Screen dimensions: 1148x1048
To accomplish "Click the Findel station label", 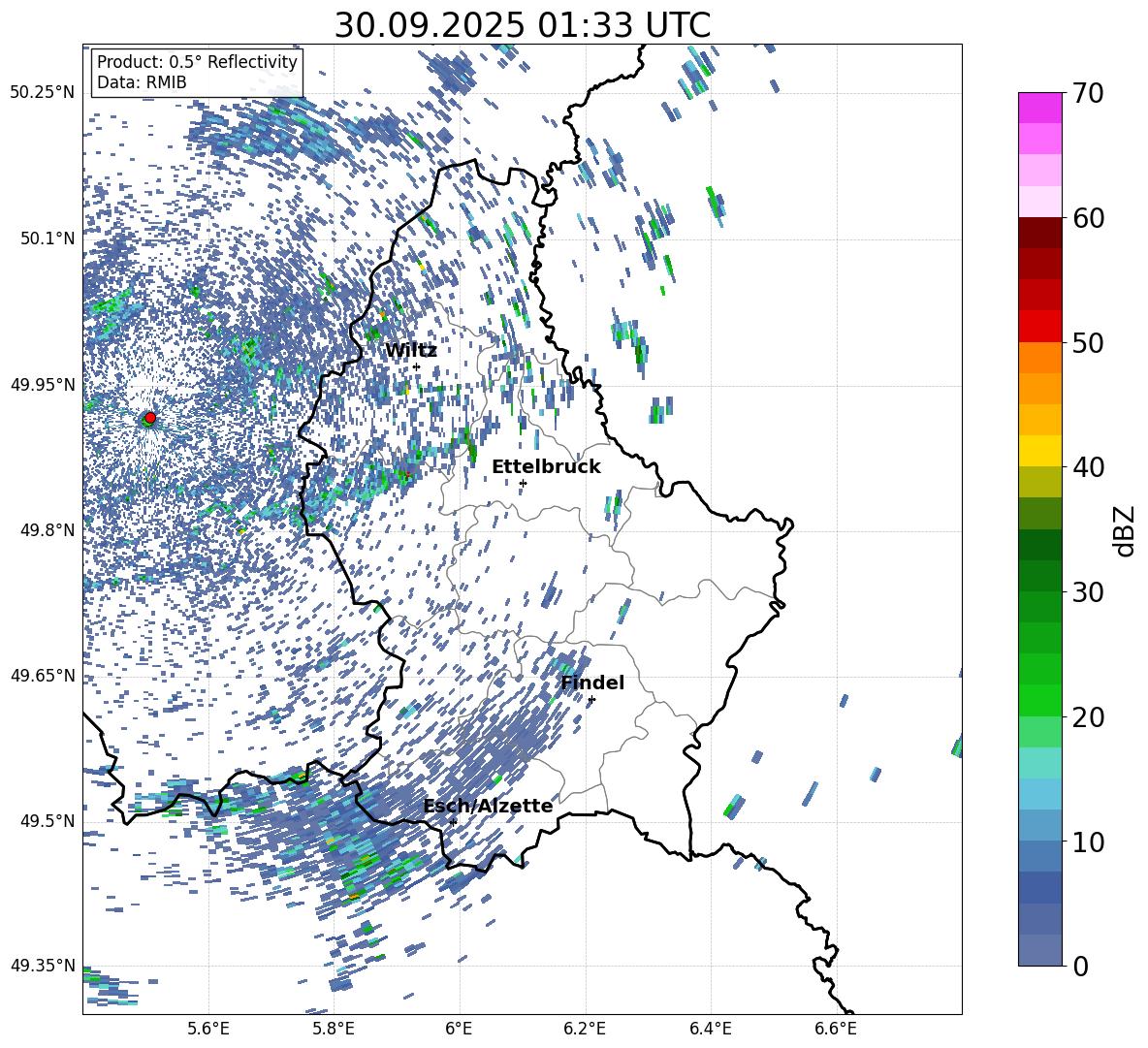I will pos(592,683).
